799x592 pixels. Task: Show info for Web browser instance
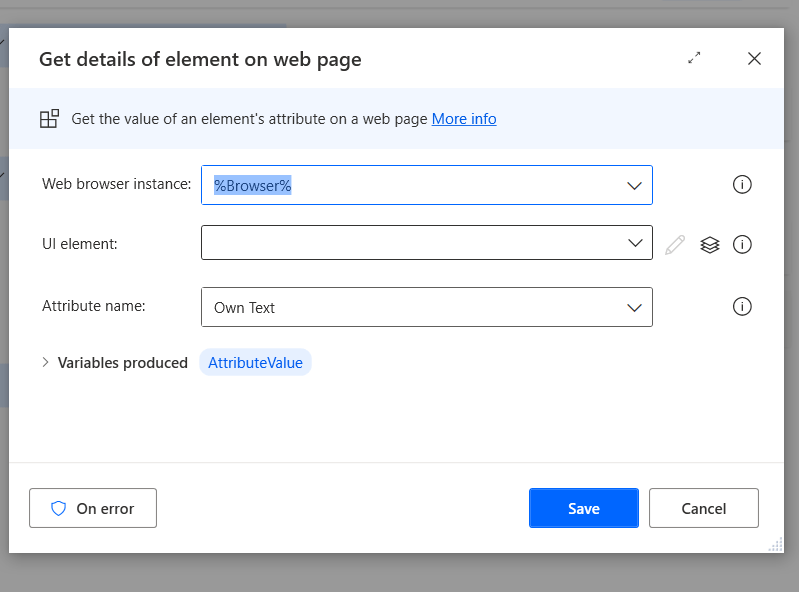(742, 185)
